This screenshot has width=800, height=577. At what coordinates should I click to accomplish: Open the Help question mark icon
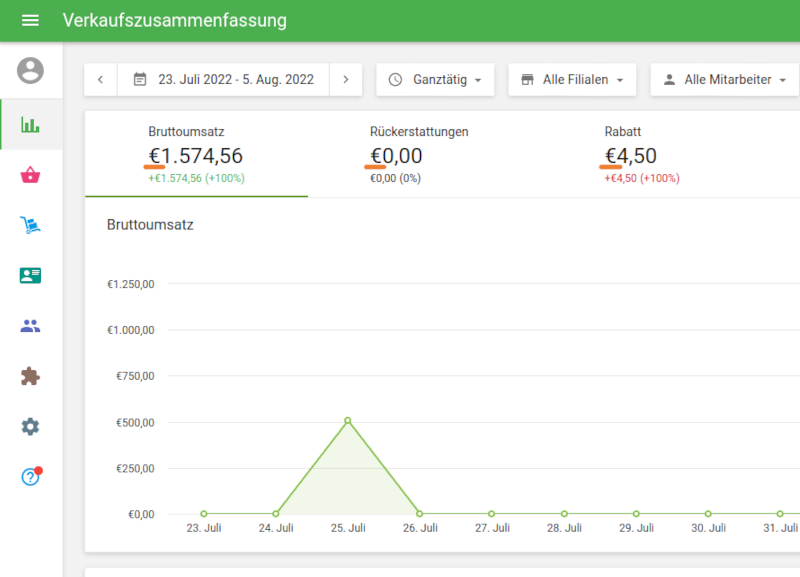(31, 477)
